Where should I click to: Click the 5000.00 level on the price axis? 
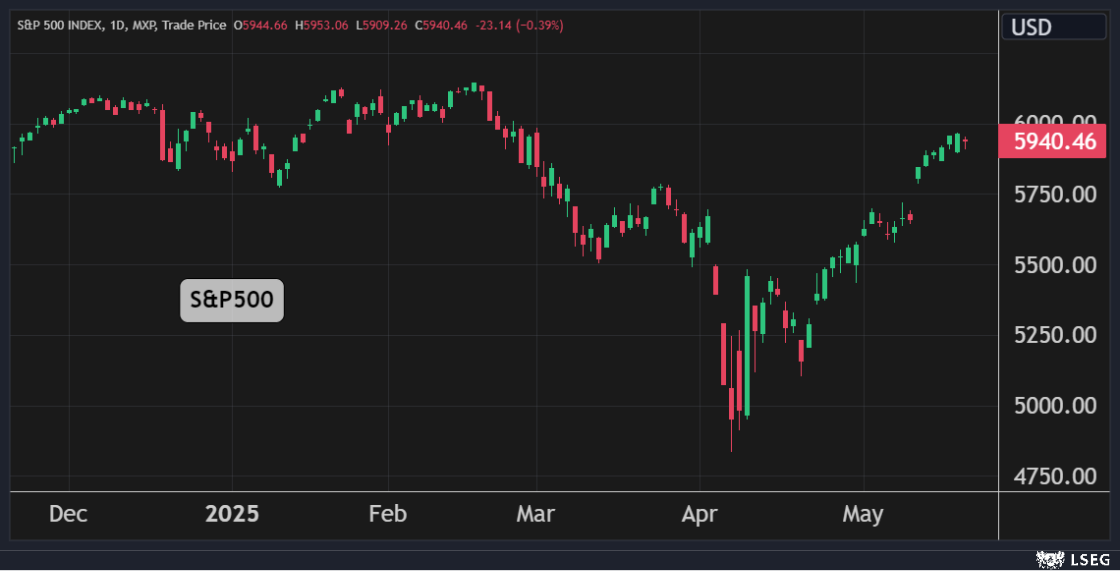[x=1055, y=406]
